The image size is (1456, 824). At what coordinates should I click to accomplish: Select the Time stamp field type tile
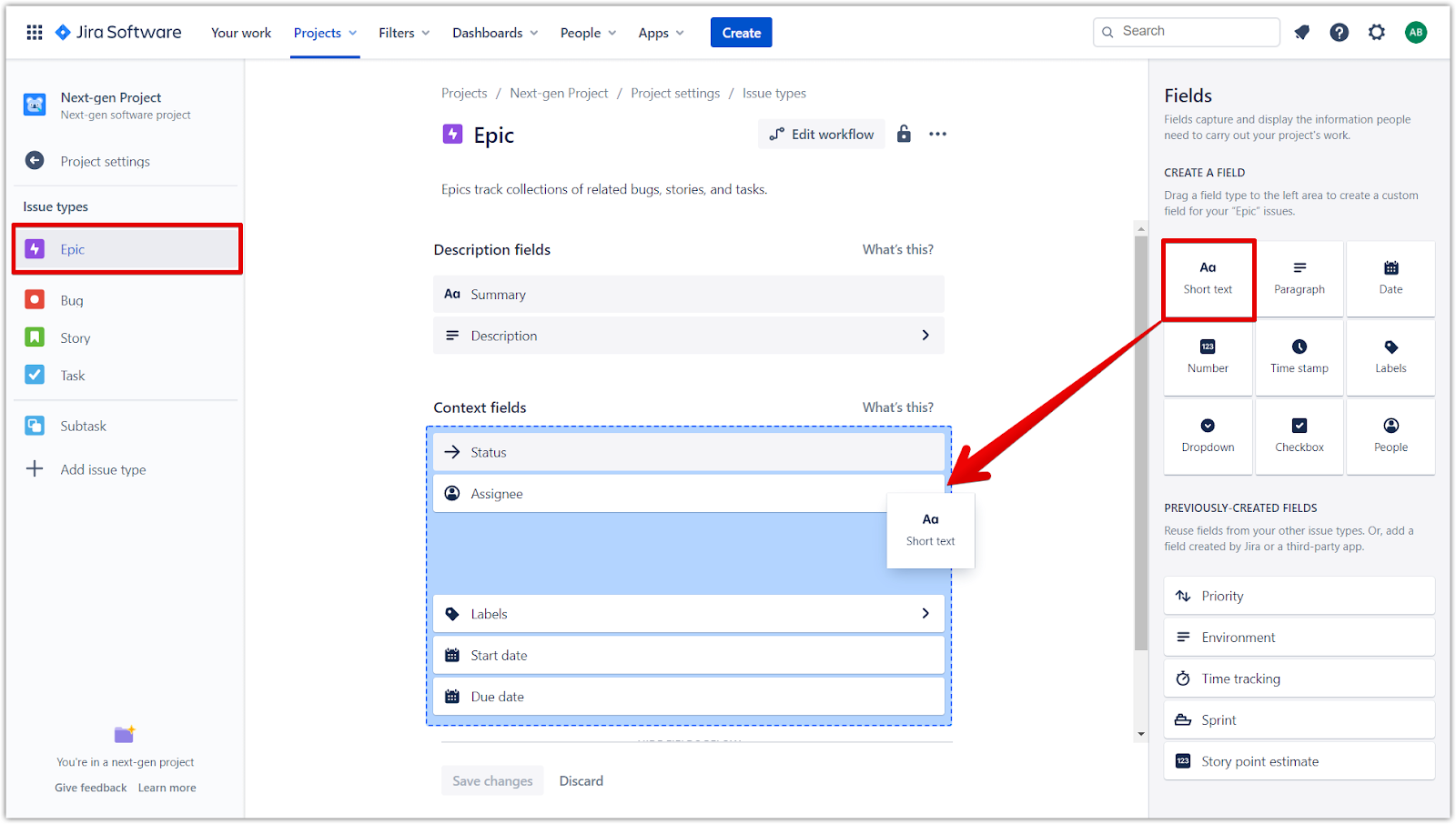[1299, 357]
